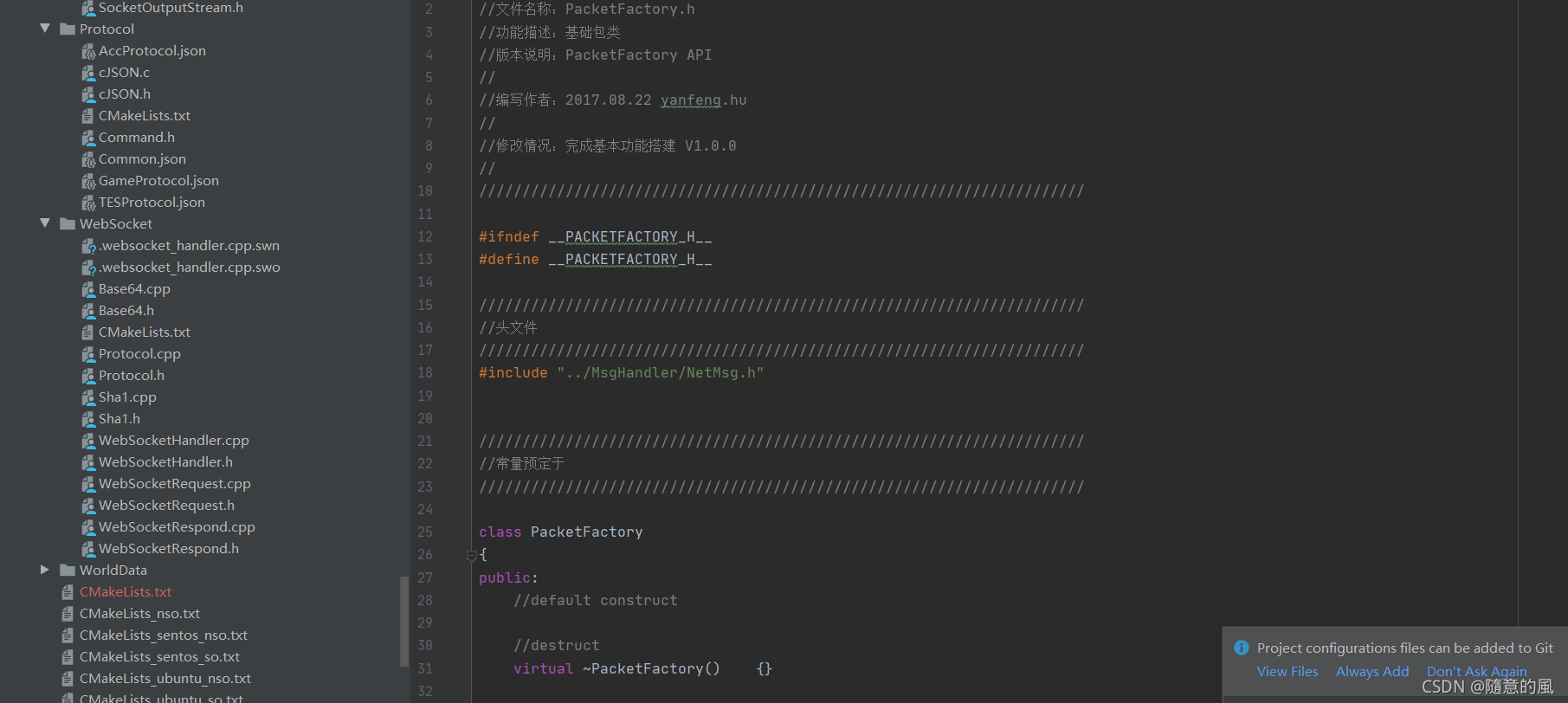Click line number 25 in gutter
The height and width of the screenshot is (703, 1568).
click(x=425, y=532)
